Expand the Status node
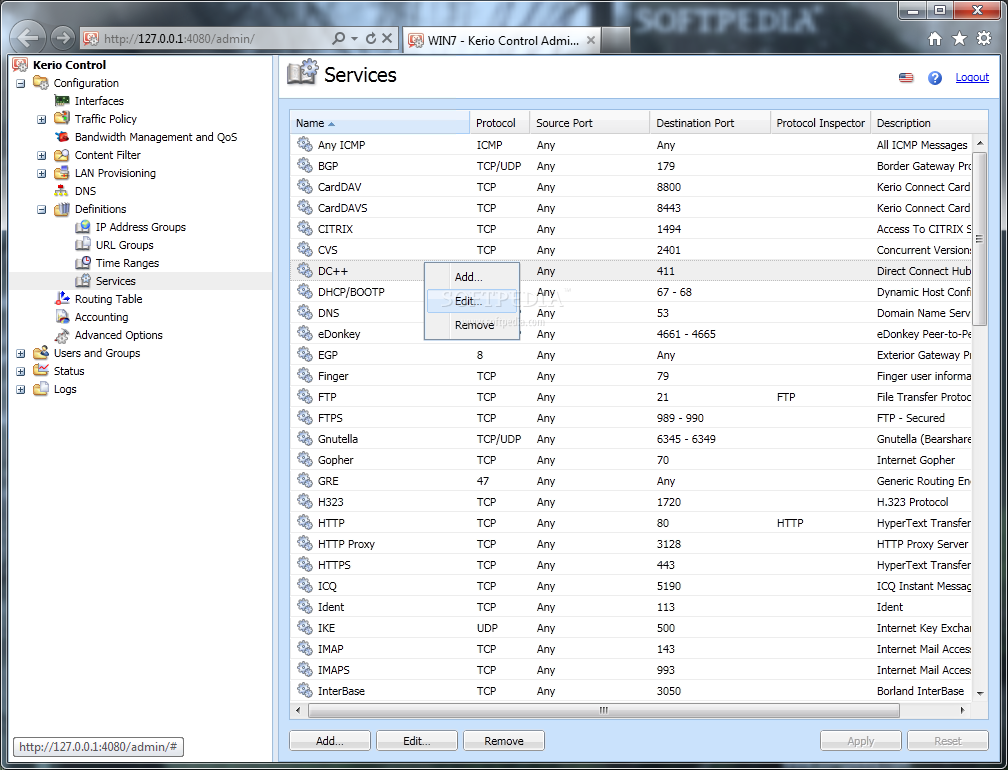Viewport: 1008px width, 770px height. coord(21,371)
